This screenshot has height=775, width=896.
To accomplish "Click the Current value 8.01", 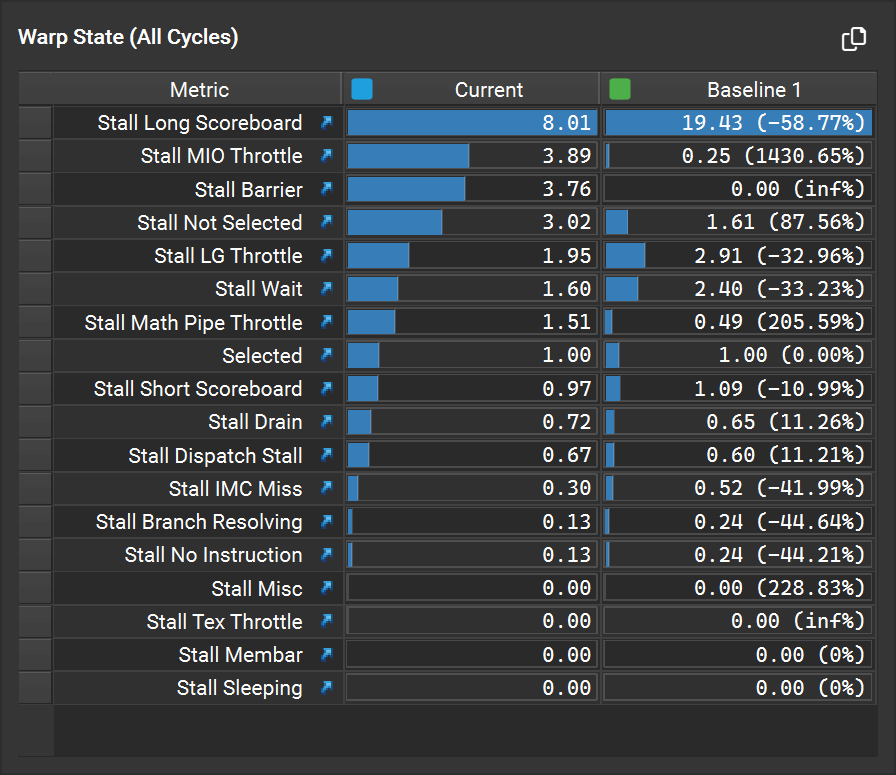I will (x=566, y=123).
